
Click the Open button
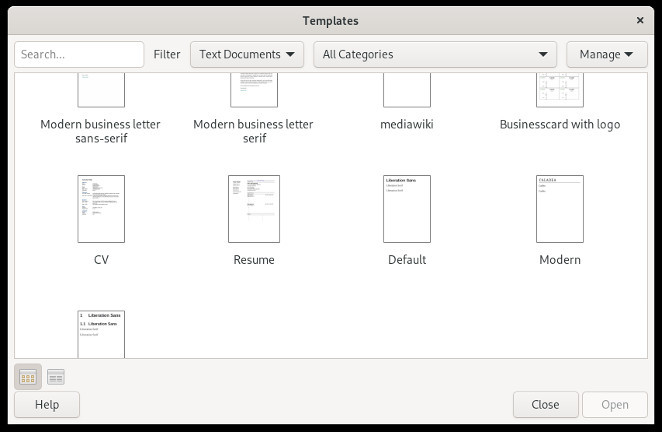(x=614, y=405)
